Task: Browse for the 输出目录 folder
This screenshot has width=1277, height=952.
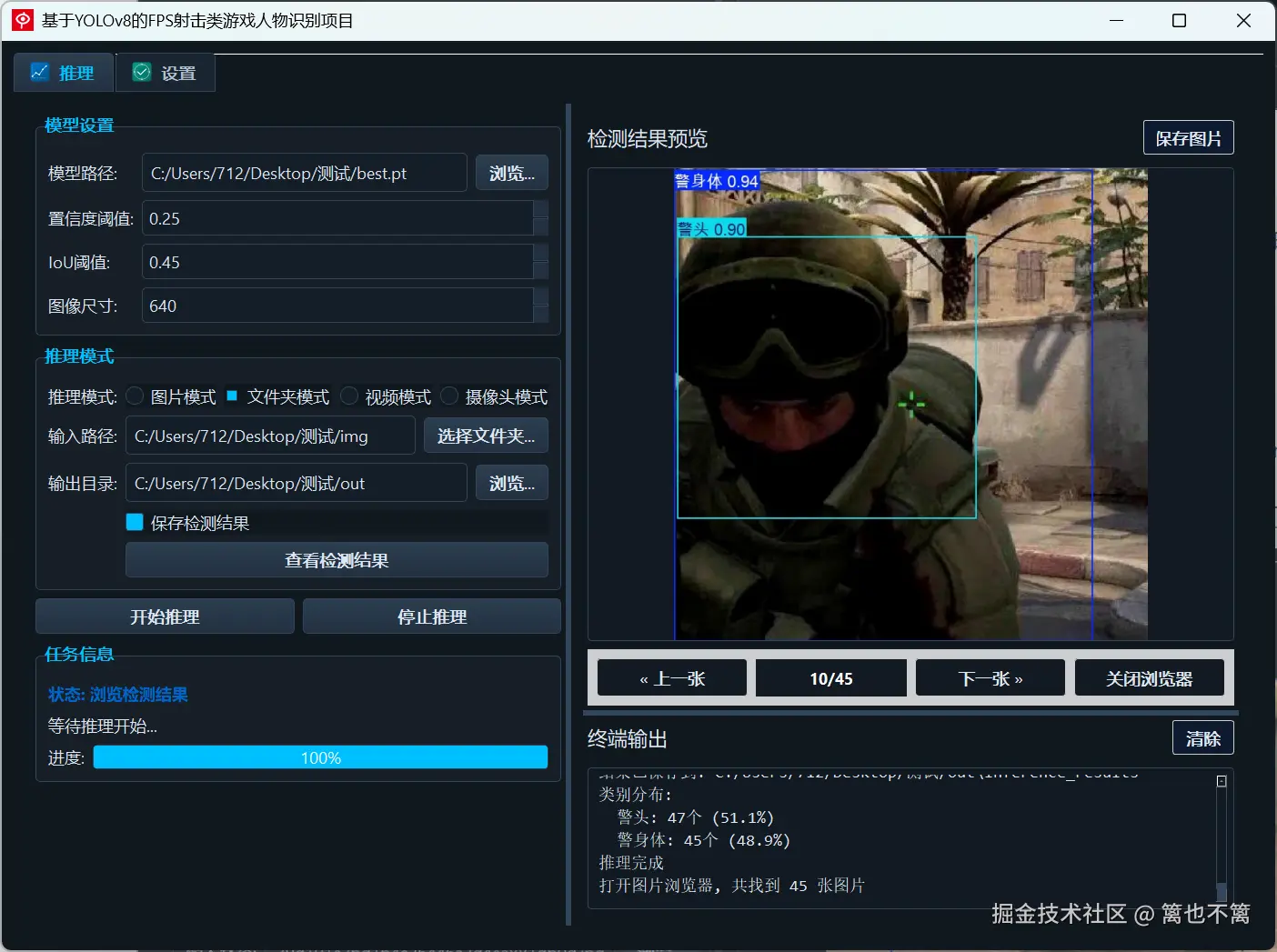Action: [x=512, y=483]
